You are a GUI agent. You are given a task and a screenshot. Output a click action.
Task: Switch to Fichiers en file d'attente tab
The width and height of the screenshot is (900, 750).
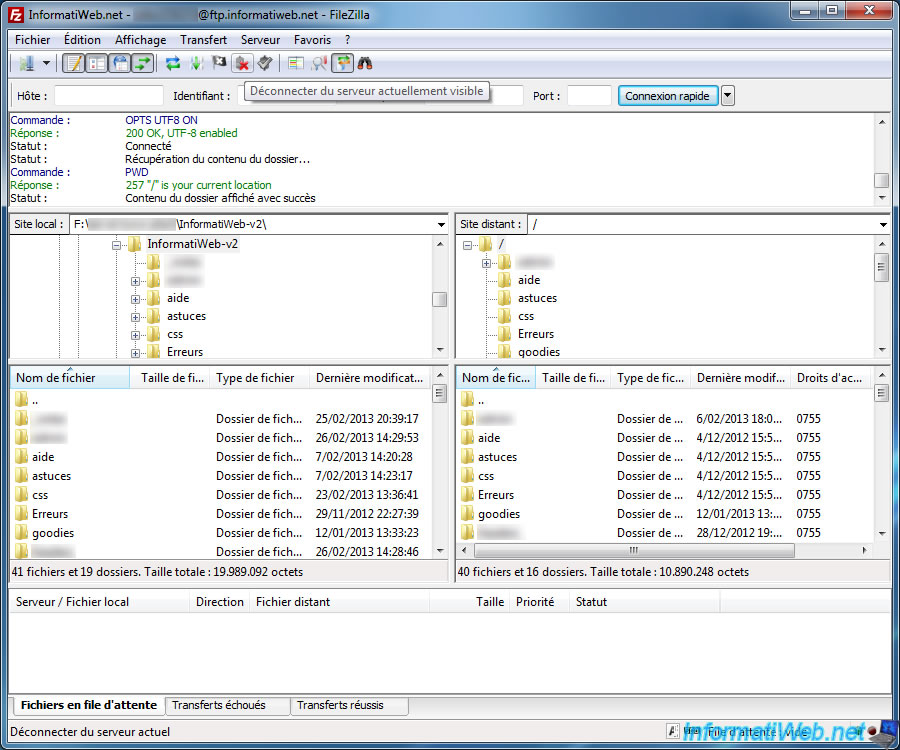pos(88,705)
